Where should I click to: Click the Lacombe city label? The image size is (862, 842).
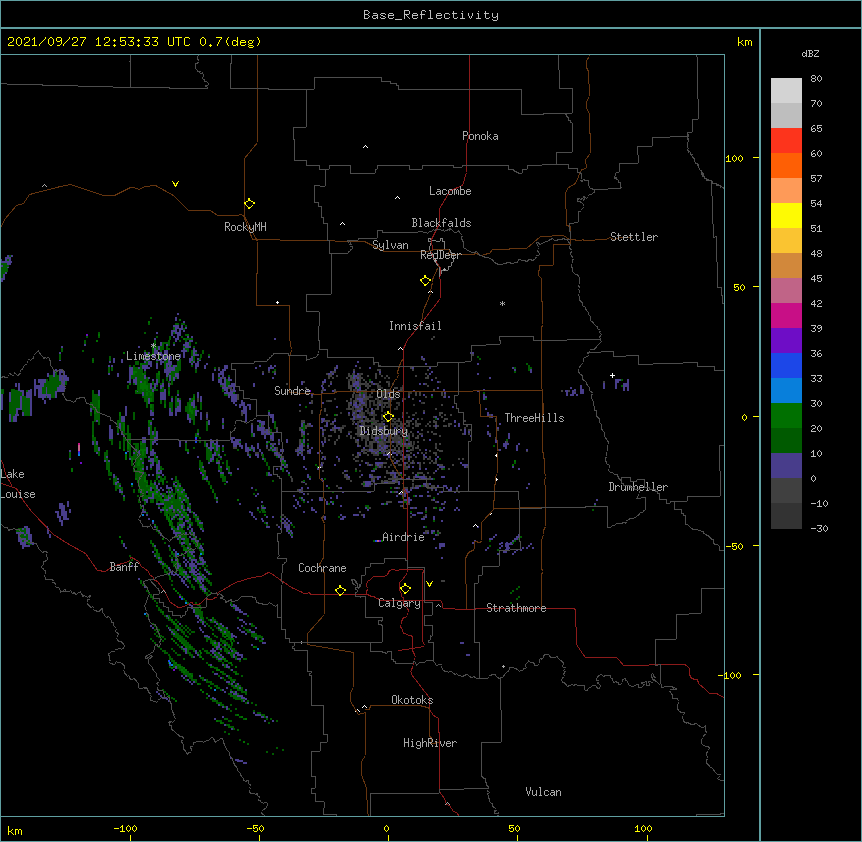click(x=450, y=191)
